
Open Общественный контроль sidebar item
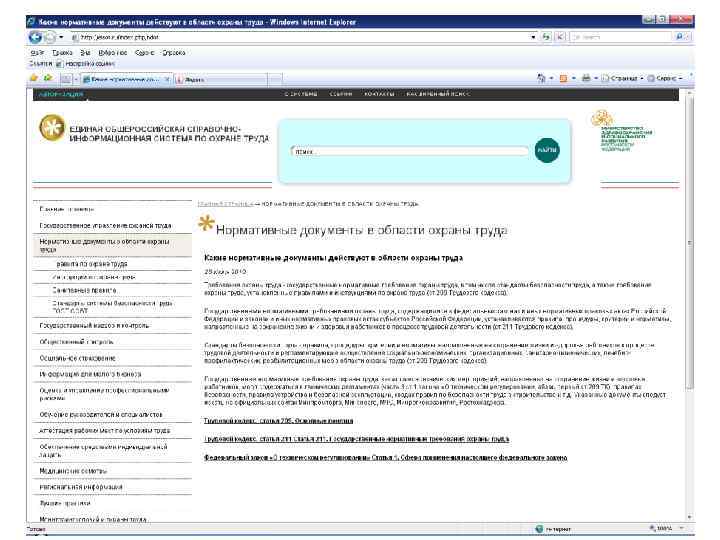(76, 342)
